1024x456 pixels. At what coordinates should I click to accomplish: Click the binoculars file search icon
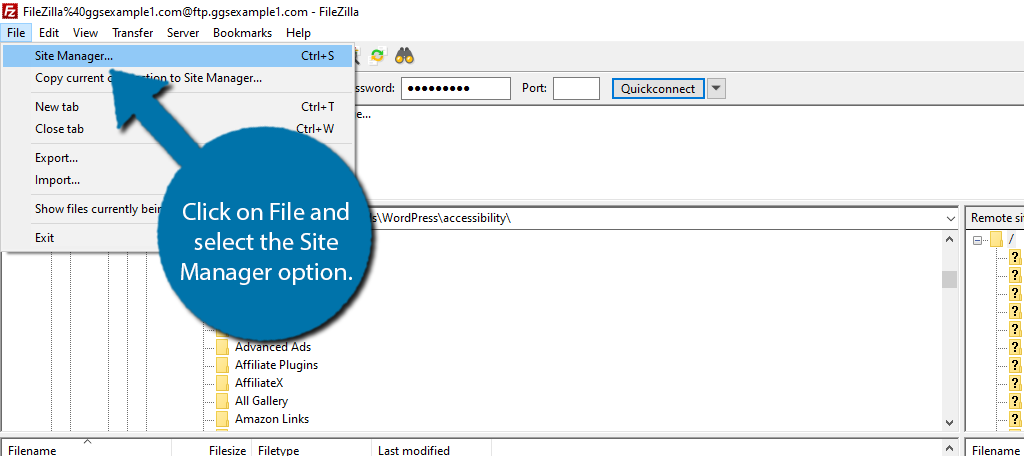(x=404, y=56)
